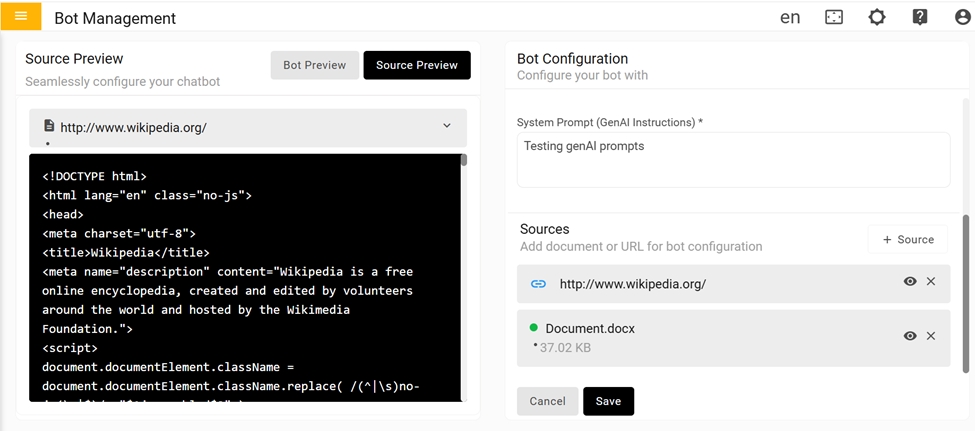Select the Source Preview tab
Screen dimensions: 975x431
(416, 65)
